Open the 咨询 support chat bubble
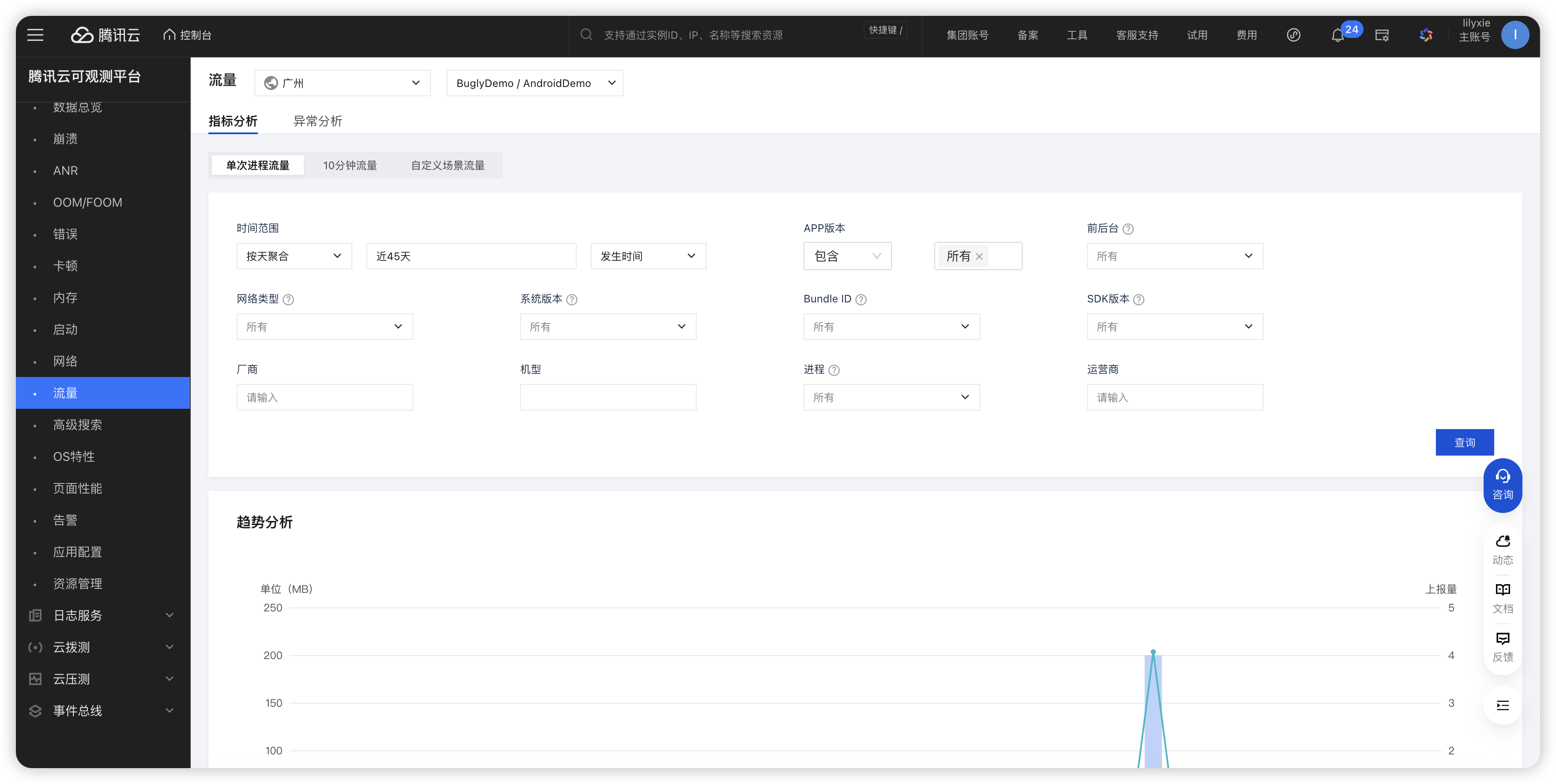 tap(1502, 485)
